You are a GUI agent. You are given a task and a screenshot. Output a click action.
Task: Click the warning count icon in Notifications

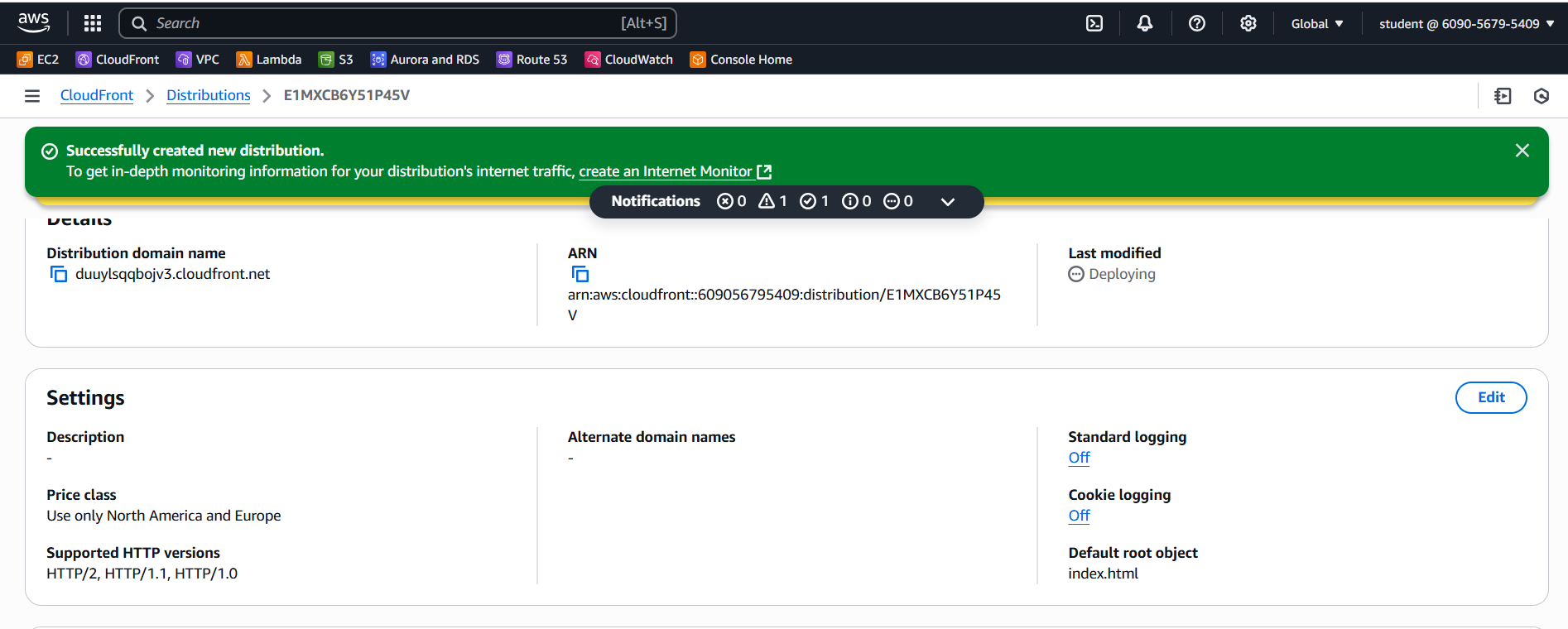click(x=767, y=201)
